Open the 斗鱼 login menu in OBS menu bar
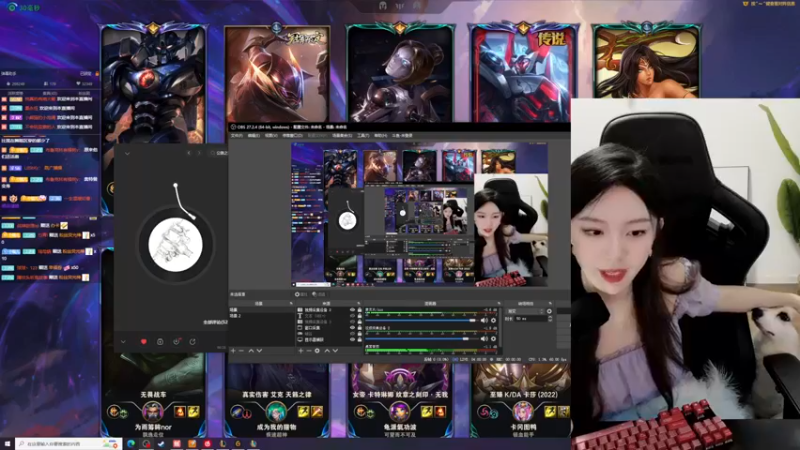Image resolution: width=800 pixels, height=450 pixels. coord(402,136)
